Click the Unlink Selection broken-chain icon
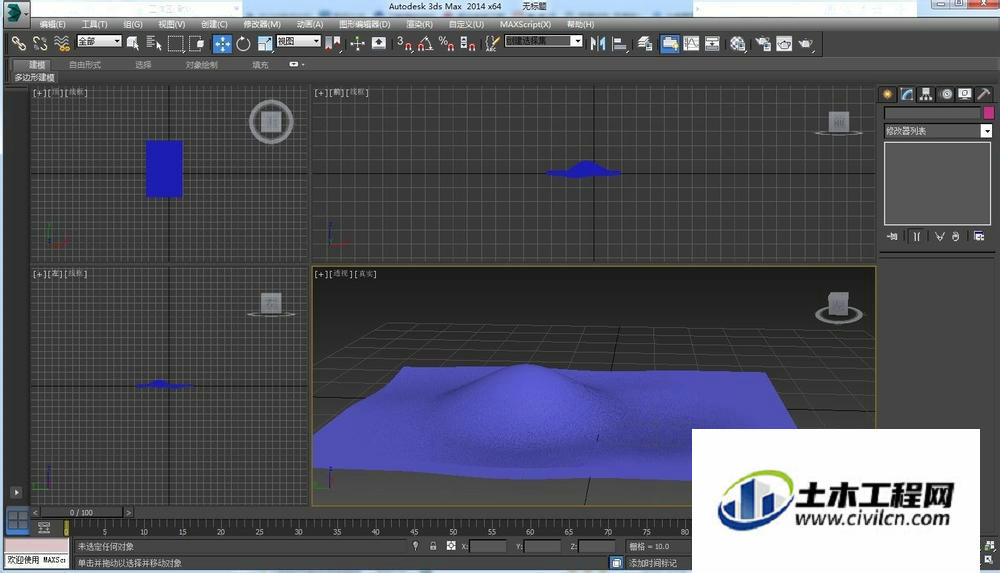This screenshot has height=573, width=1000. click(x=40, y=43)
